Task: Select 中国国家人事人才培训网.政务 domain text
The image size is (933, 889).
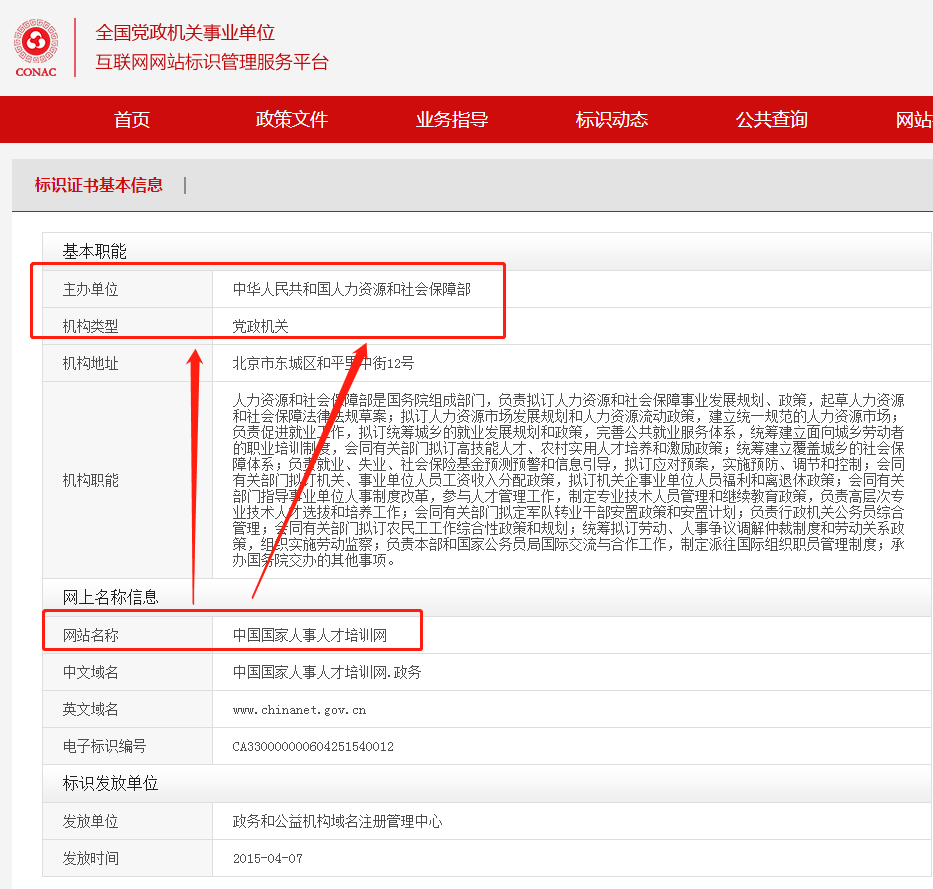Action: [327, 672]
